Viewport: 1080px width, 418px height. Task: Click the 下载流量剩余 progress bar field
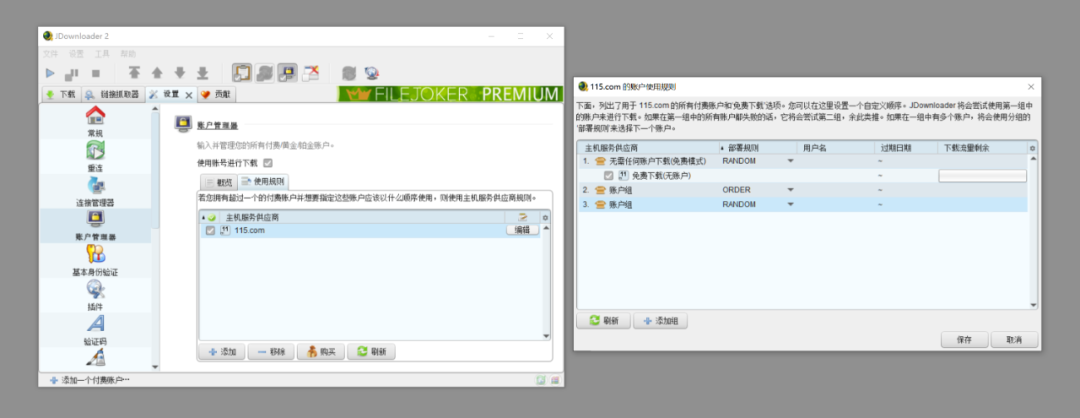[x=982, y=176]
